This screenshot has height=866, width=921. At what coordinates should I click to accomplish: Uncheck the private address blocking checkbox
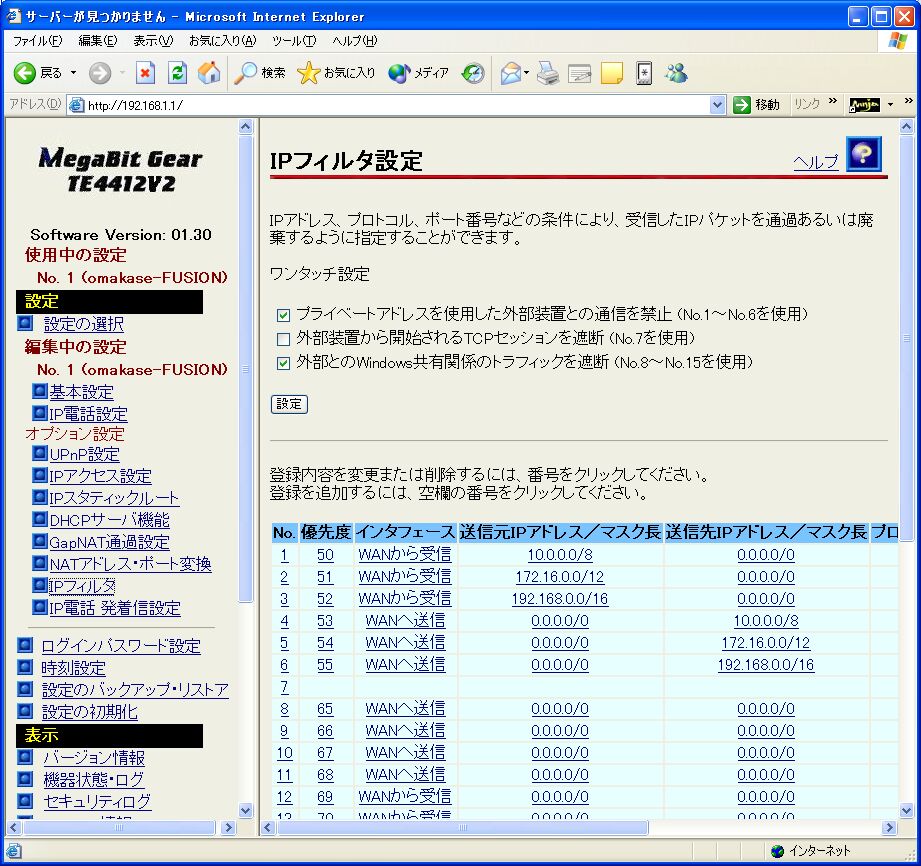tap(283, 315)
